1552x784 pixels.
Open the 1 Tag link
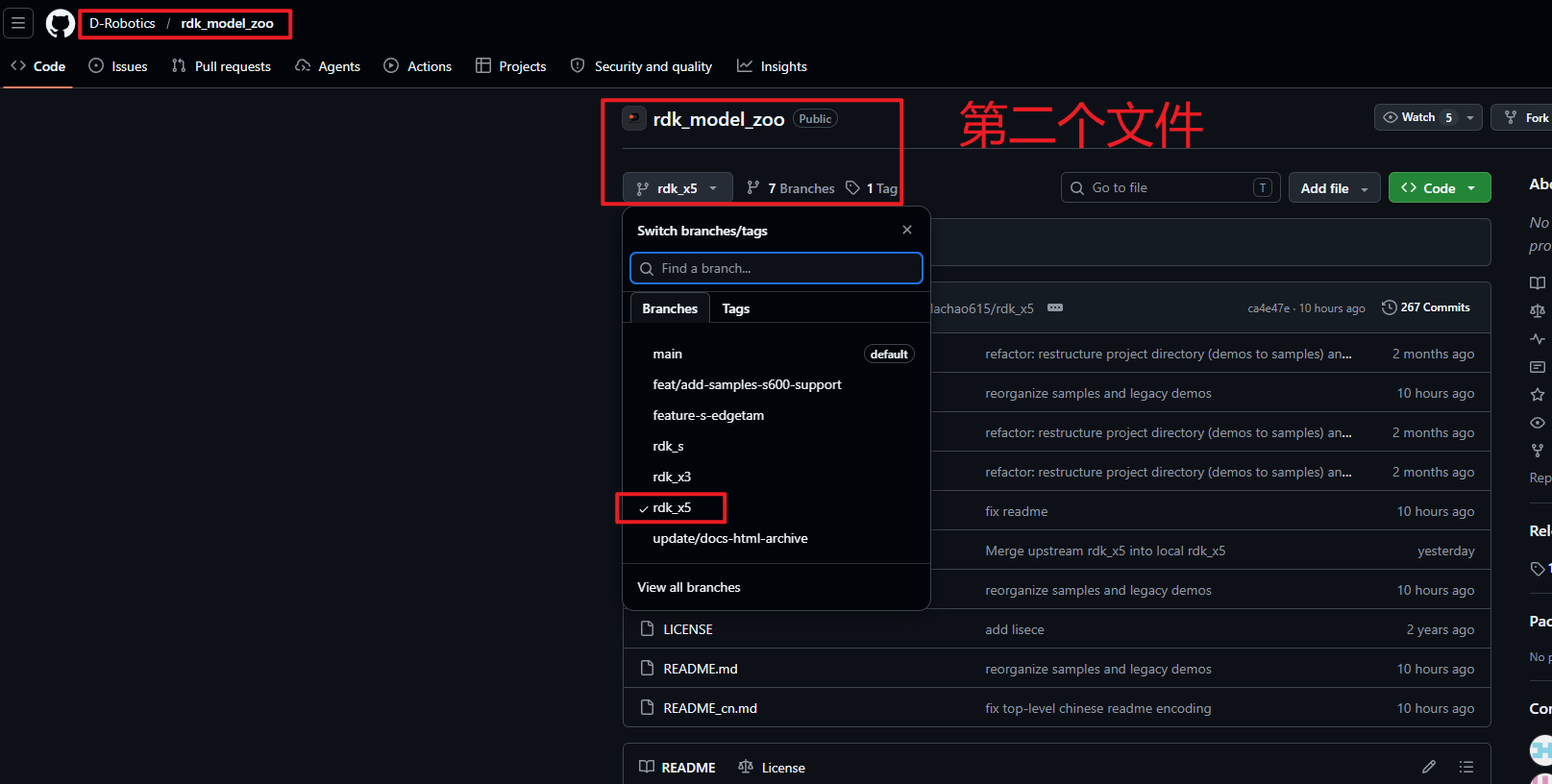coord(872,188)
